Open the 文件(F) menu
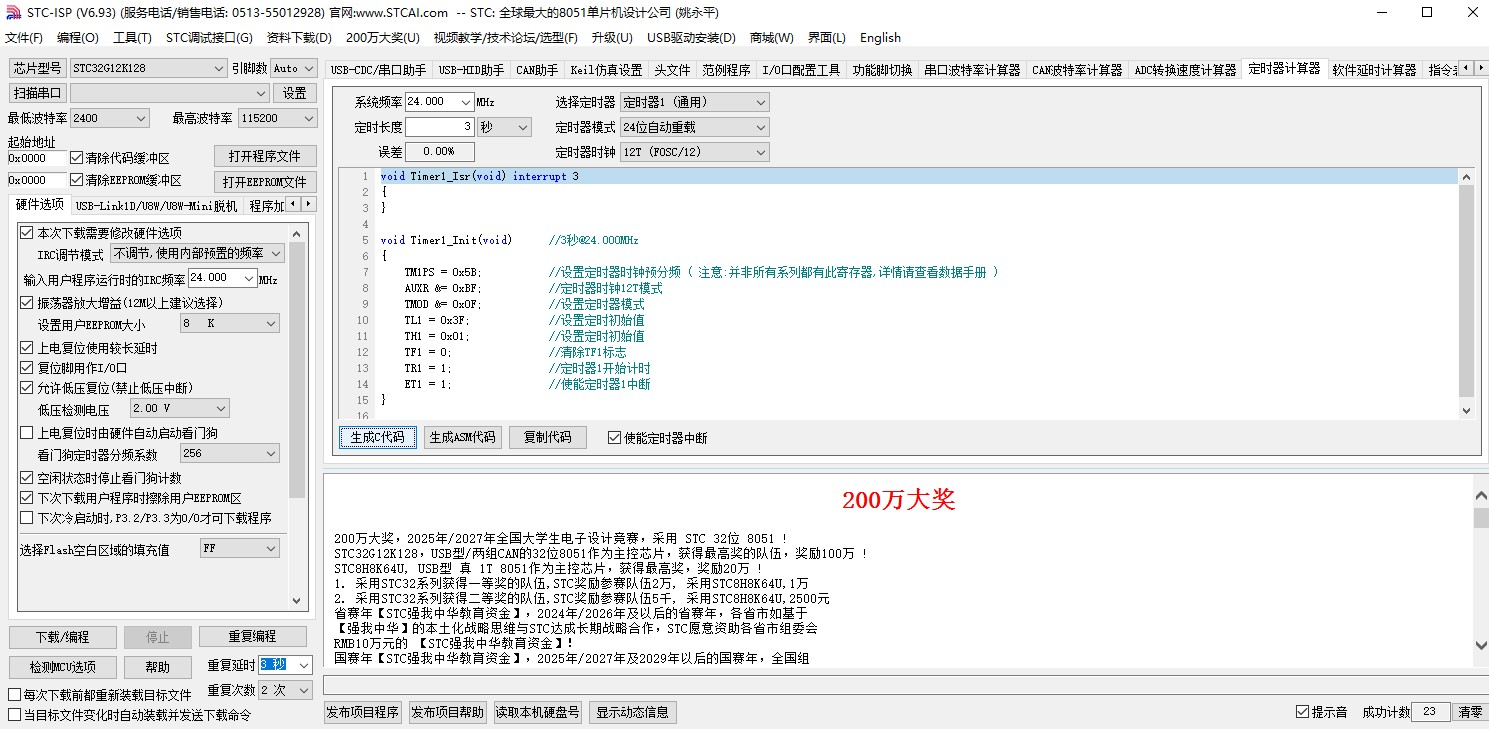This screenshot has width=1489, height=729. click(24, 38)
